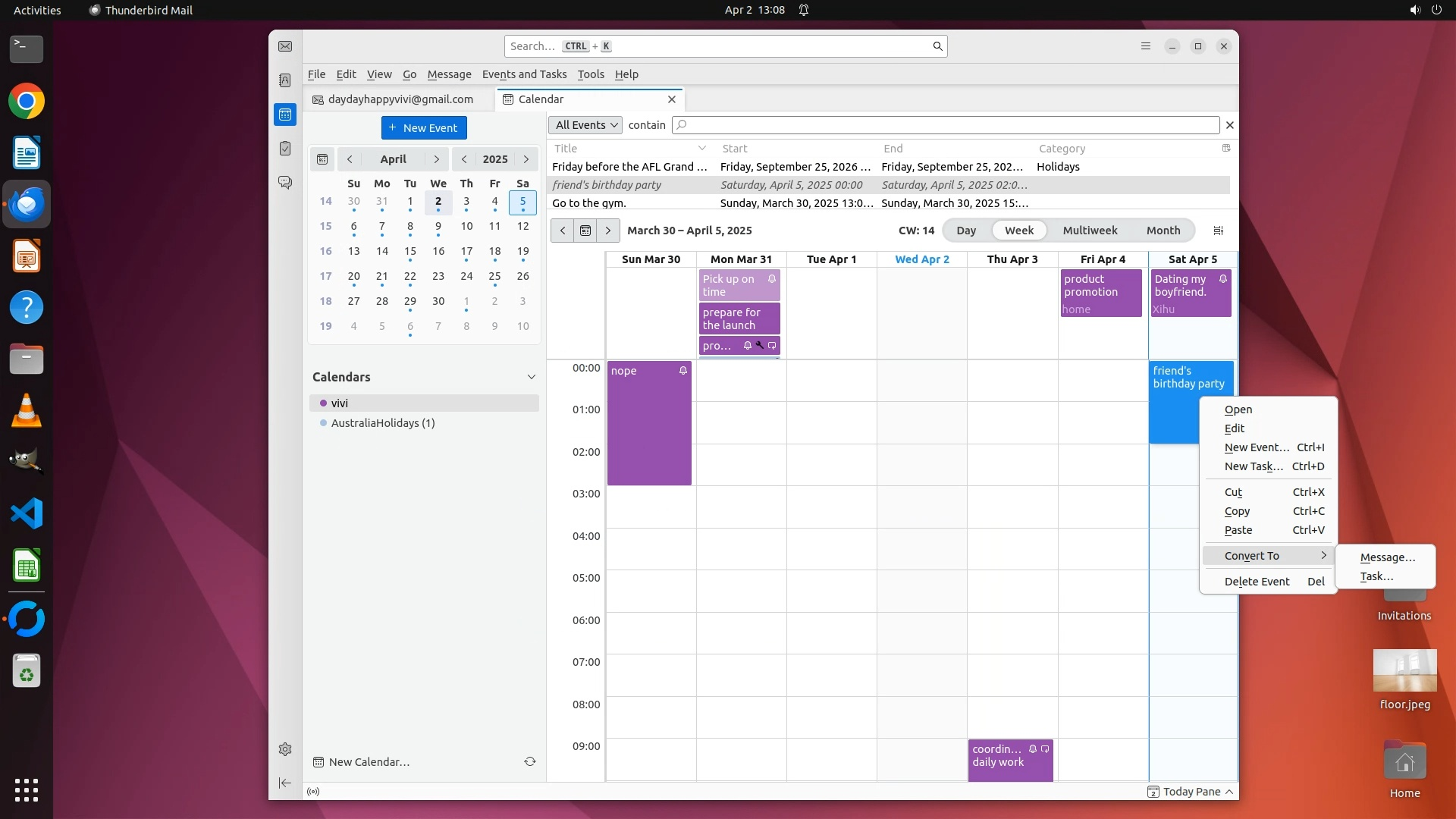This screenshot has width=1456, height=819.
Task: Click the New Event button
Action: point(424,128)
